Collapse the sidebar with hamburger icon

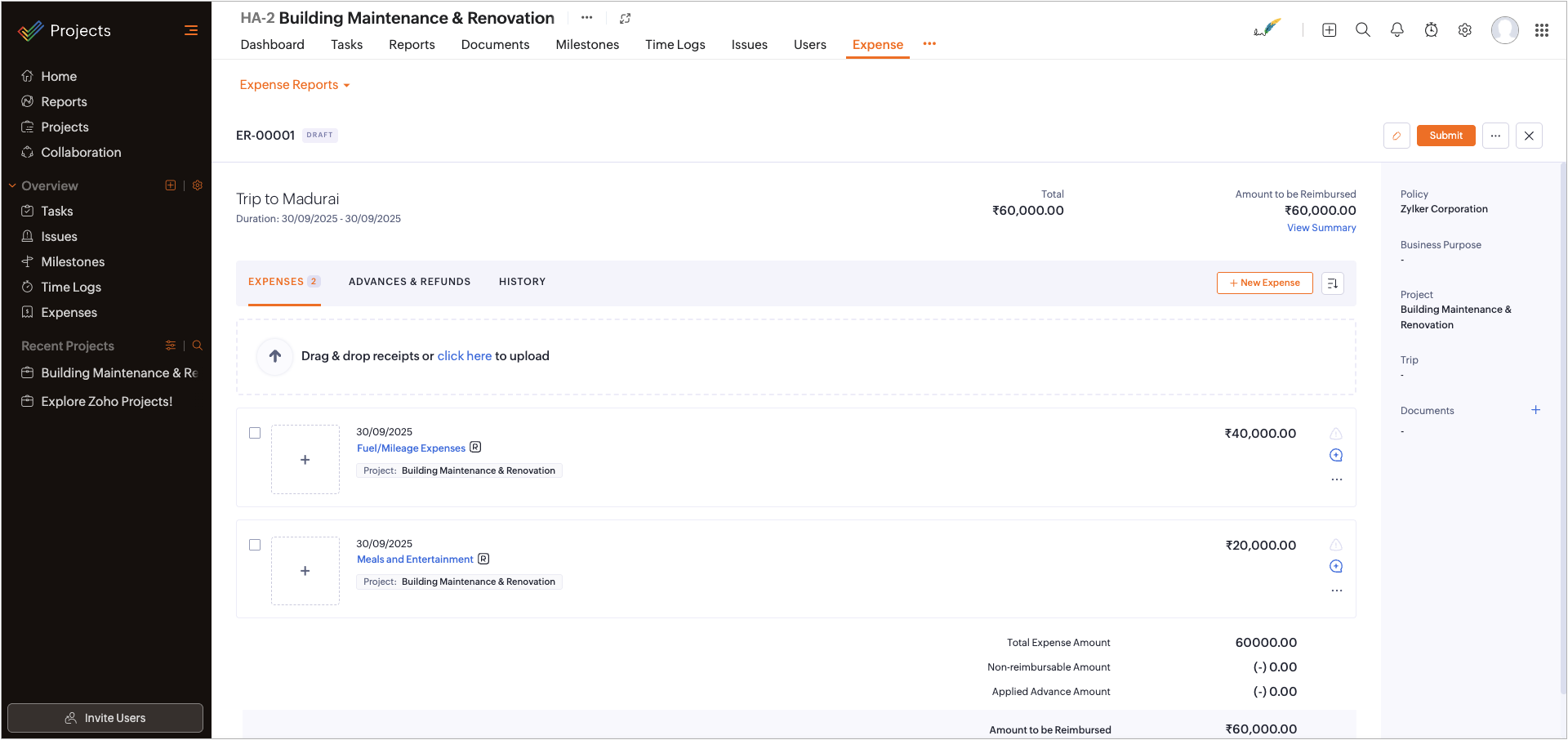point(191,30)
